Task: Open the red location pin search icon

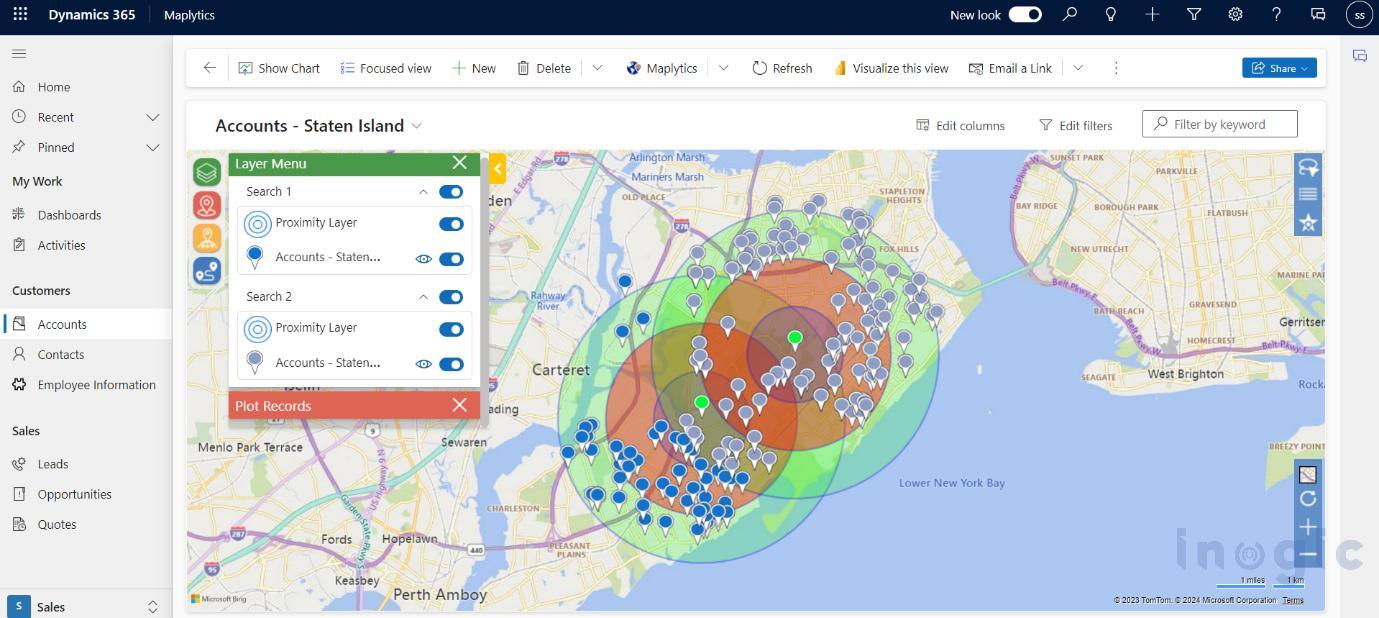Action: point(207,205)
